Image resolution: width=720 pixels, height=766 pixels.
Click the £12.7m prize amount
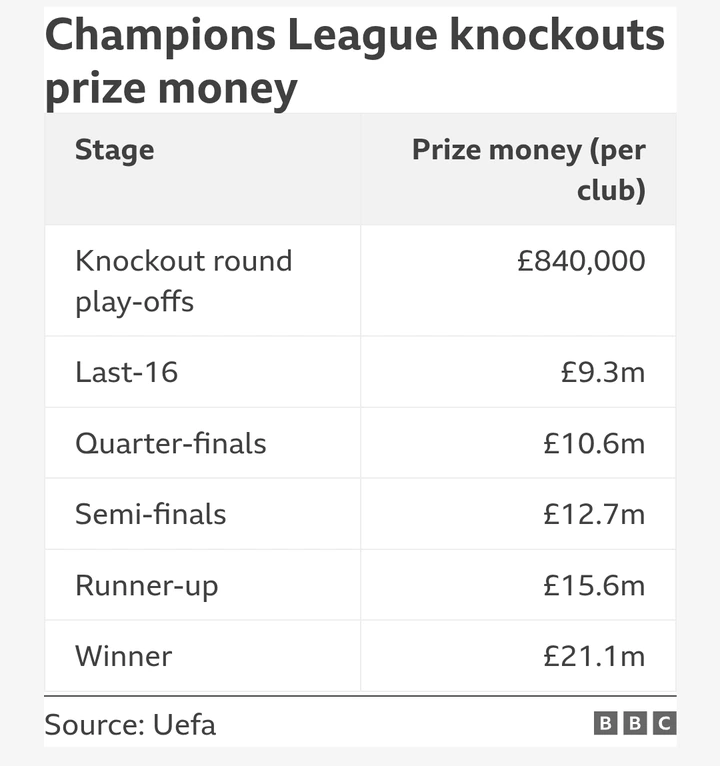pos(594,514)
